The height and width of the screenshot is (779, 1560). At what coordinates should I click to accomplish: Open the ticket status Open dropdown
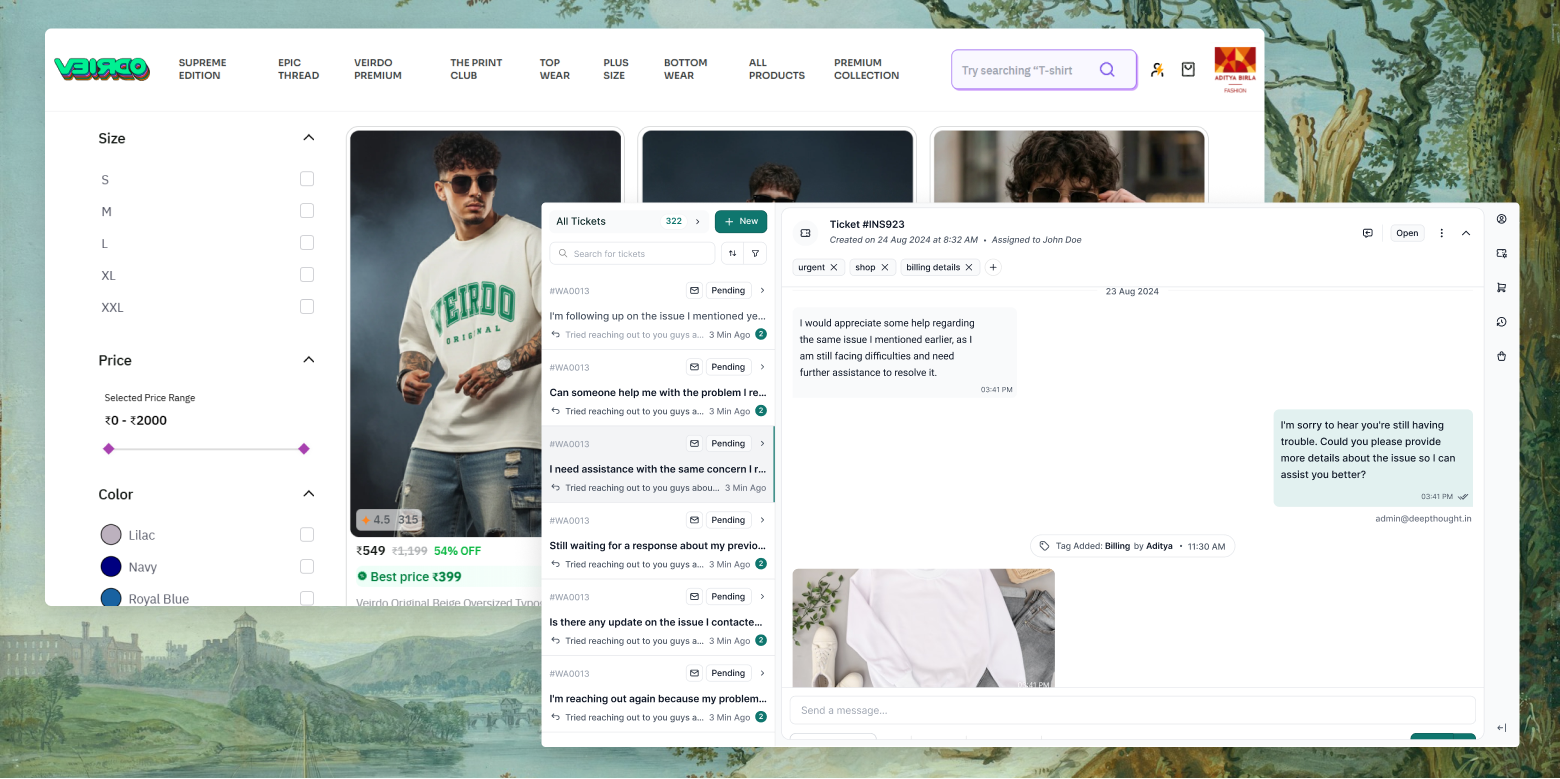coord(1407,233)
